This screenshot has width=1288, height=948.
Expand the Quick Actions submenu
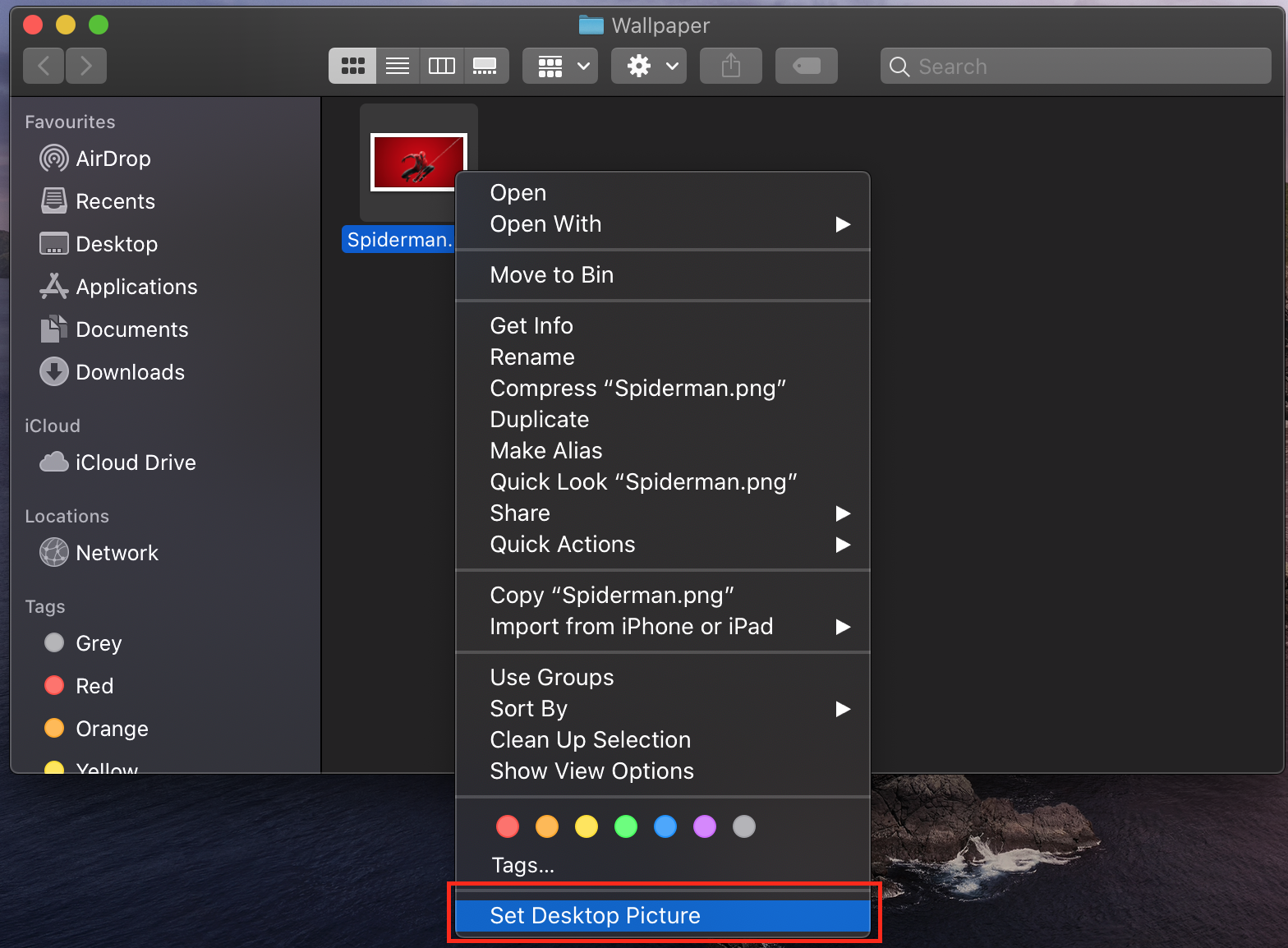click(x=662, y=544)
